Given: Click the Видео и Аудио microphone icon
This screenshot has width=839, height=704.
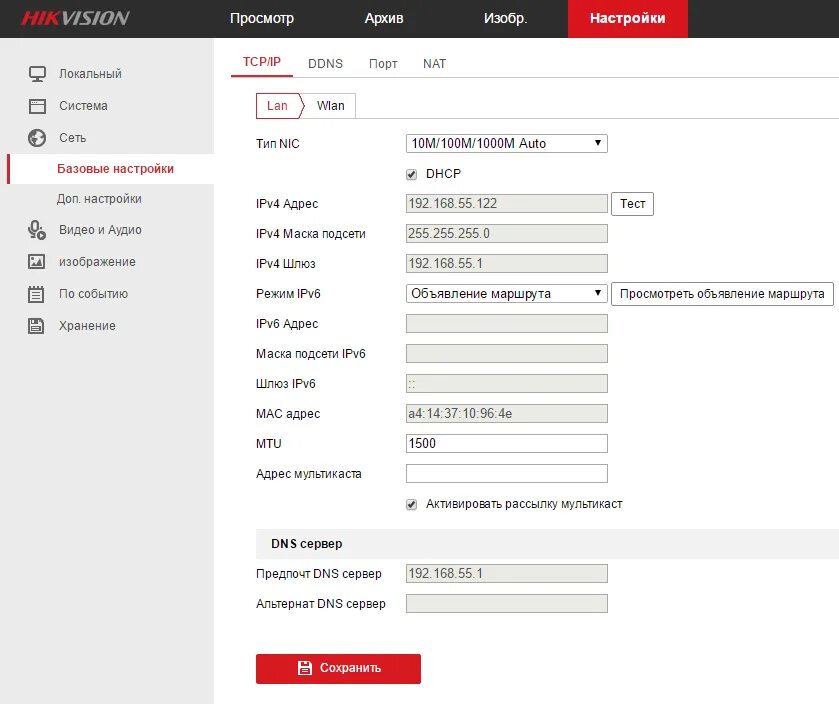Looking at the screenshot, I should coord(37,230).
